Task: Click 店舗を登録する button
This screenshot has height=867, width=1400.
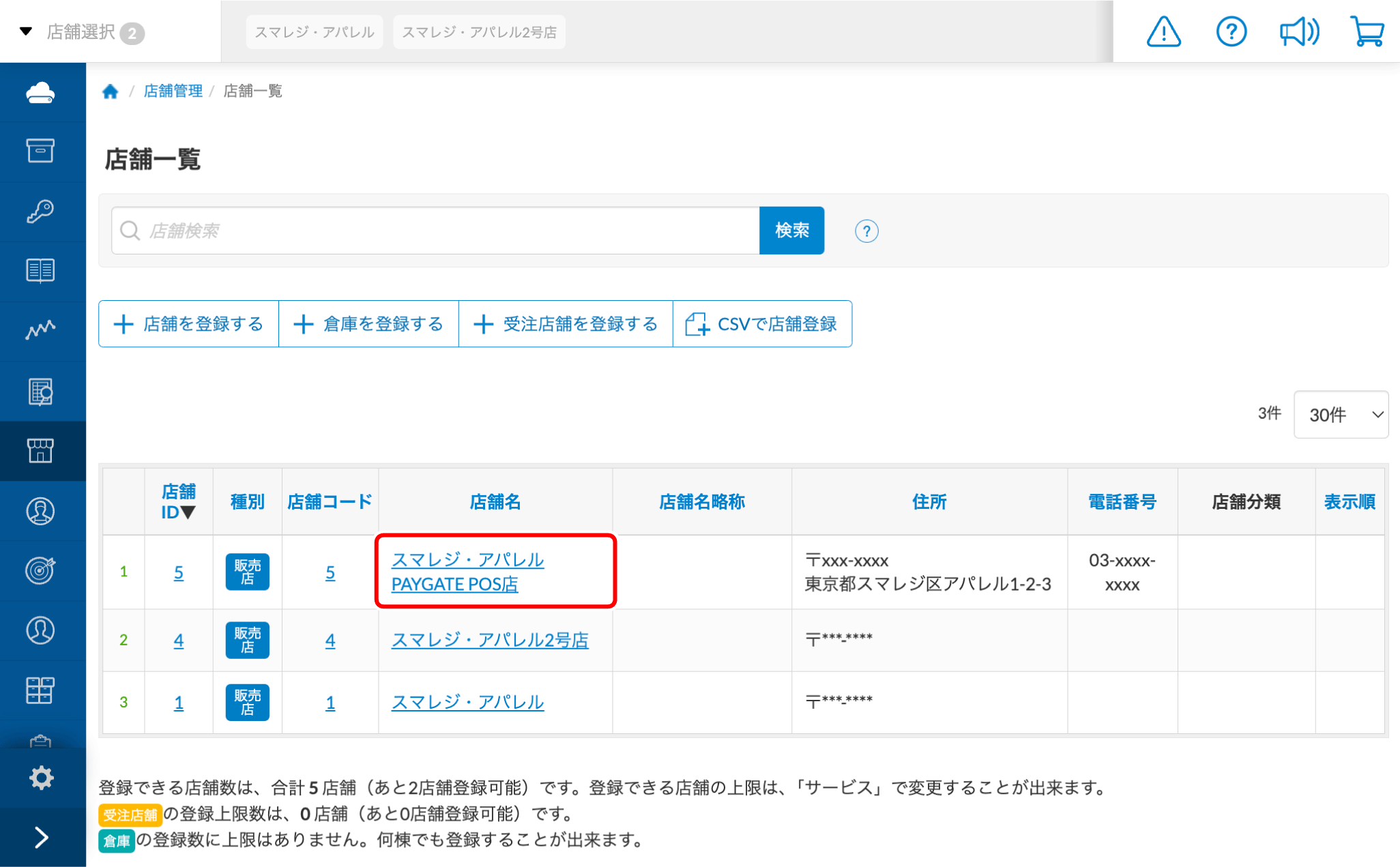Action: coord(189,324)
